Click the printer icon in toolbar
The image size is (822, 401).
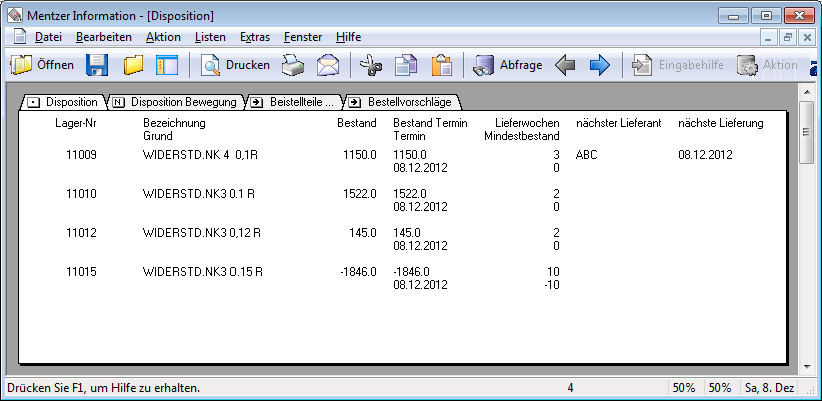click(292, 66)
